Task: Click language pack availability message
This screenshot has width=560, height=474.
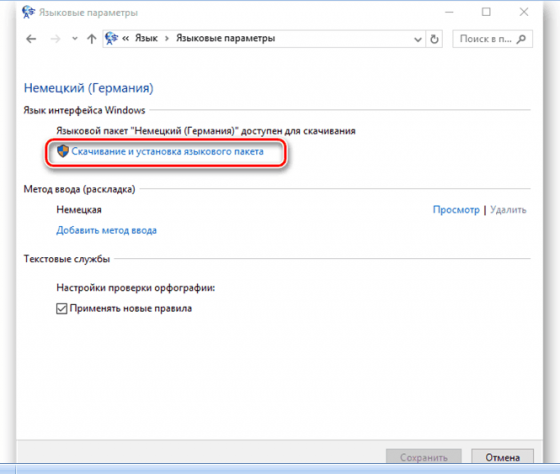Action: (x=206, y=131)
